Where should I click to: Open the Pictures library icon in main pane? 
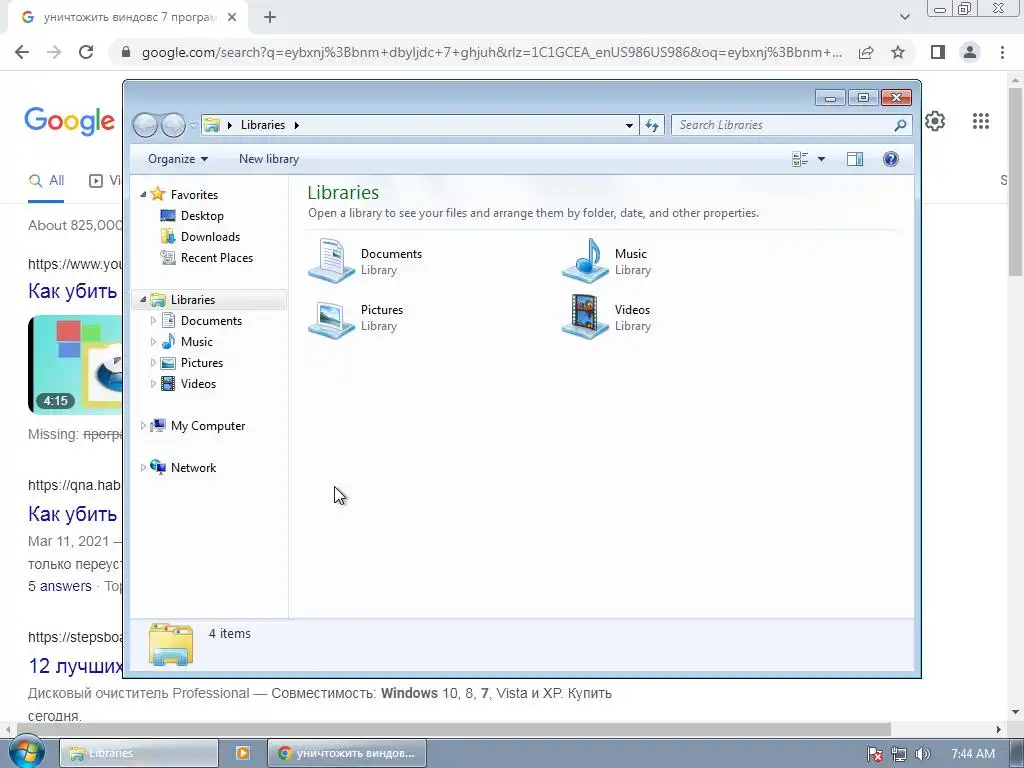[x=331, y=318]
